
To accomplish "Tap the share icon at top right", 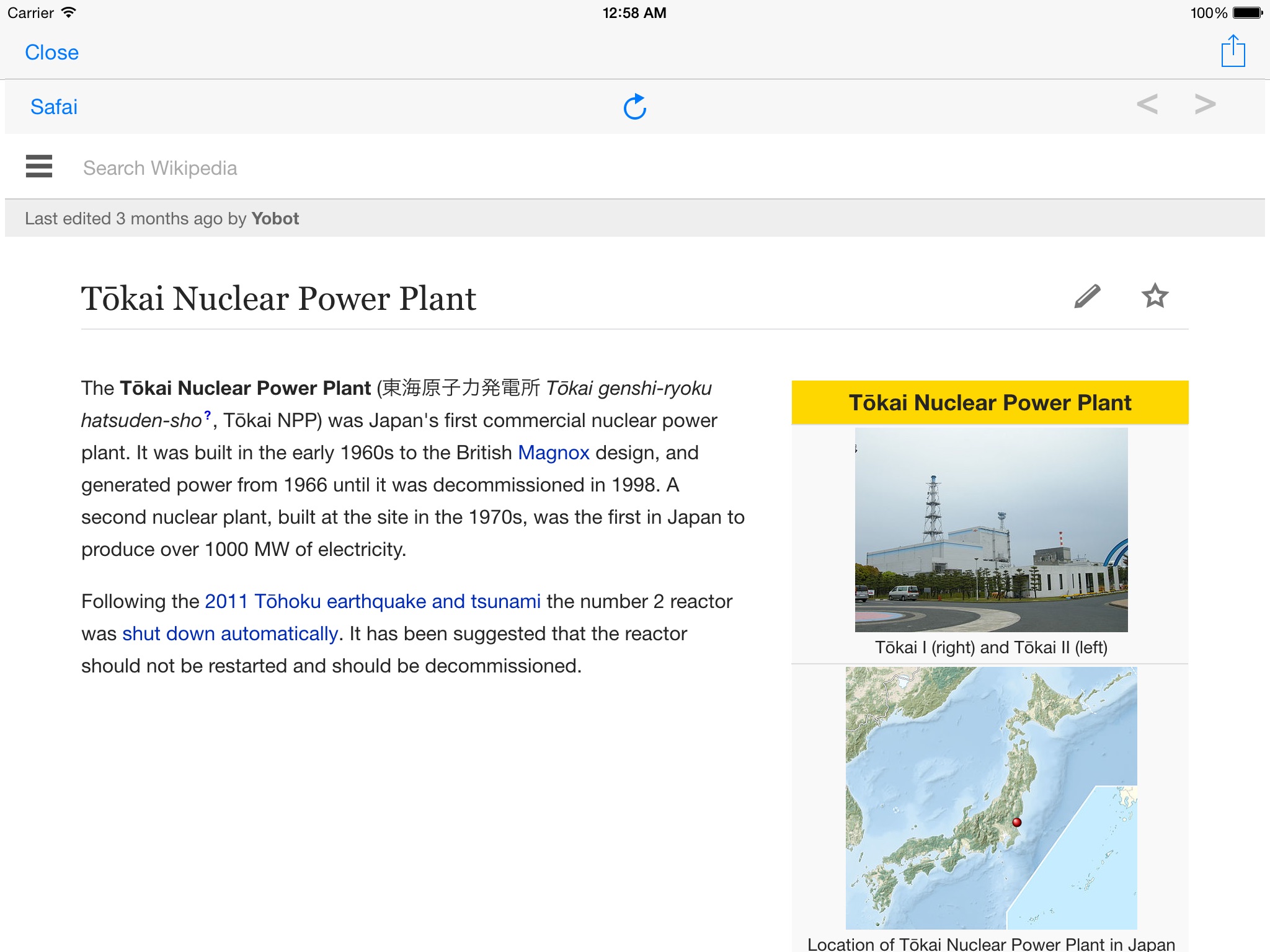I will pyautogui.click(x=1233, y=51).
